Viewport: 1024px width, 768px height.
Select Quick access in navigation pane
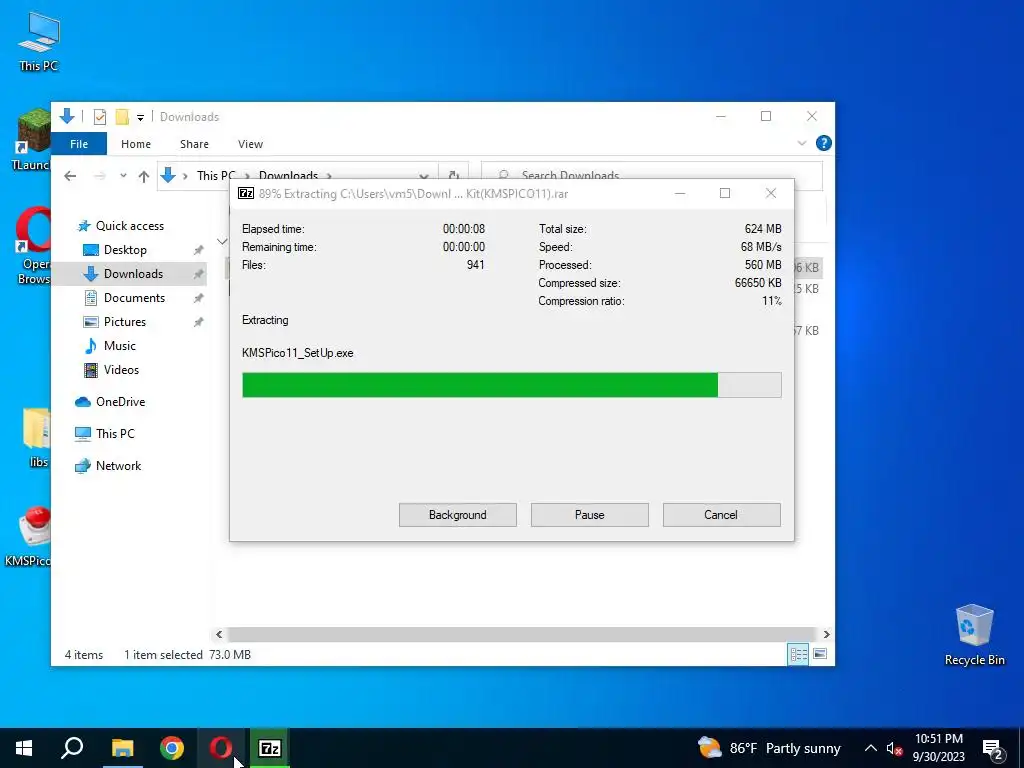pos(130,226)
